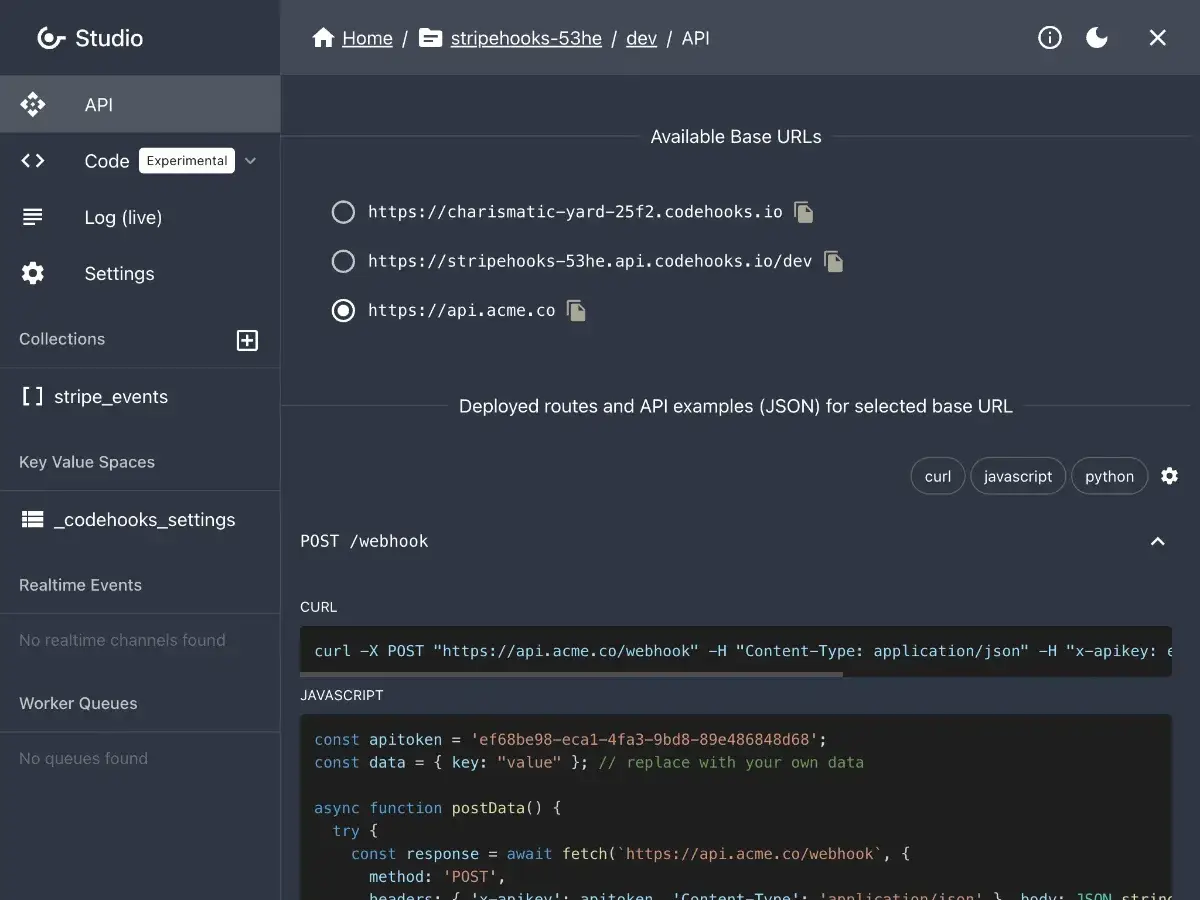Toggle the curl example chip
This screenshot has width=1200, height=900.
[x=938, y=476]
